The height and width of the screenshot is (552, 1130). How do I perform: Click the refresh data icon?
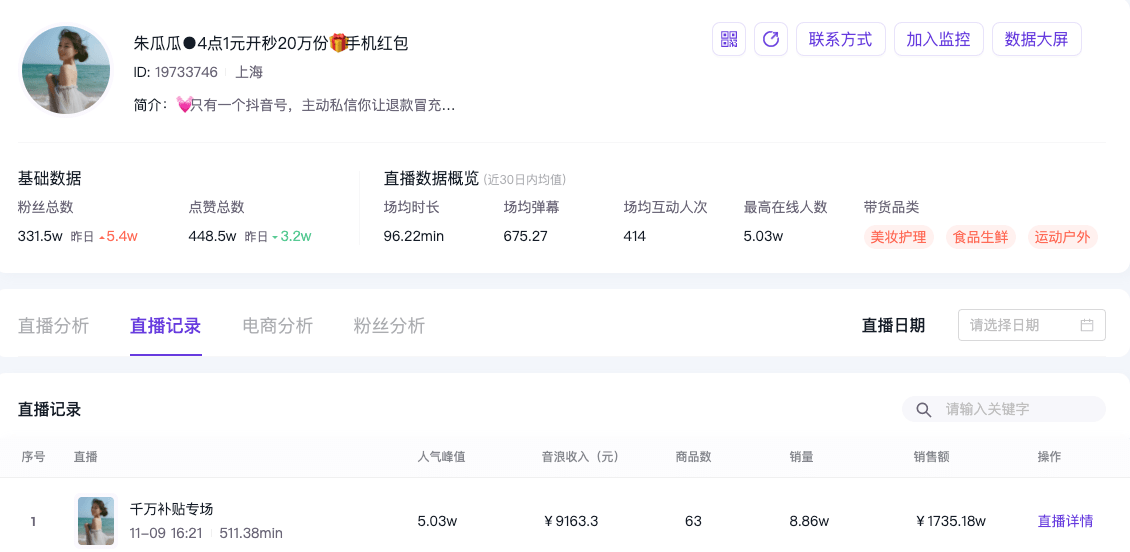pyautogui.click(x=771, y=39)
